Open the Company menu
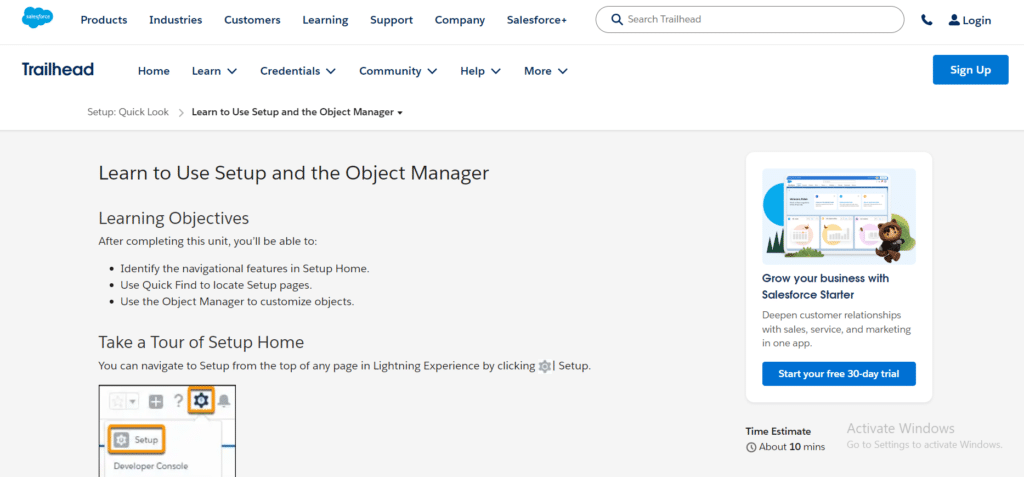The image size is (1024, 477). 460,20
